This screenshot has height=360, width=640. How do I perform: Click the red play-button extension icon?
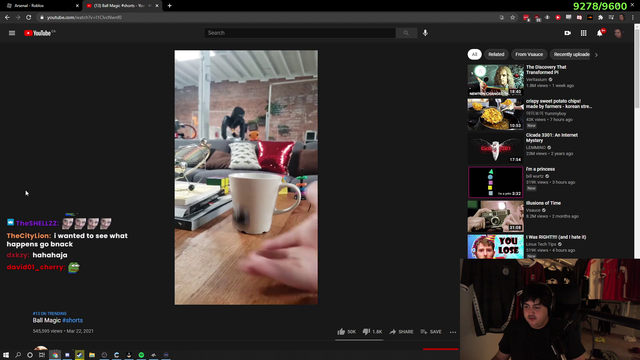point(558,18)
